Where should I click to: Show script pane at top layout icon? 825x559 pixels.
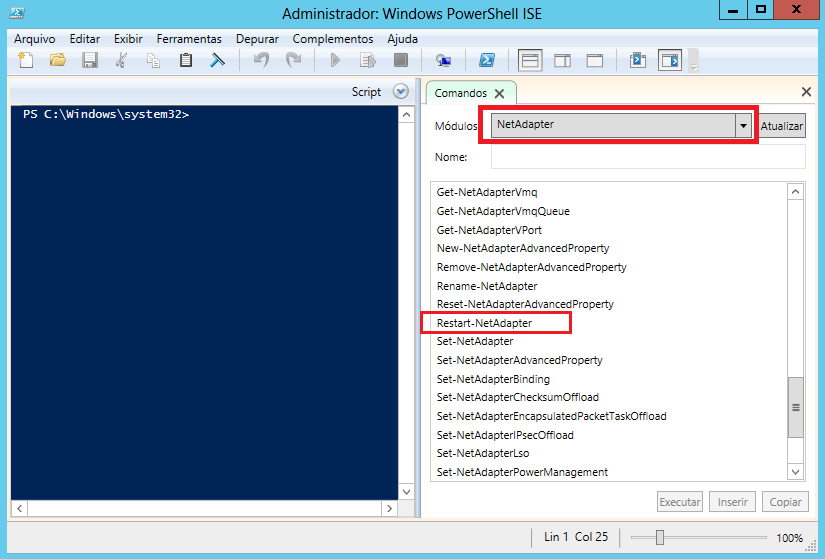[x=530, y=61]
